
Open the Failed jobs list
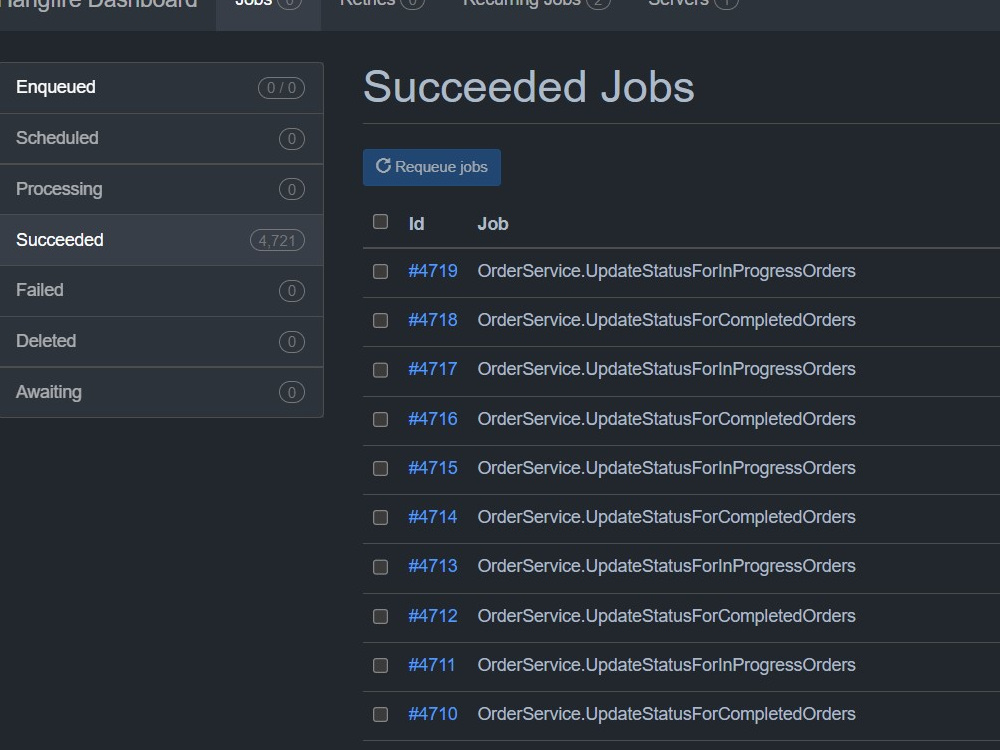[161, 291]
